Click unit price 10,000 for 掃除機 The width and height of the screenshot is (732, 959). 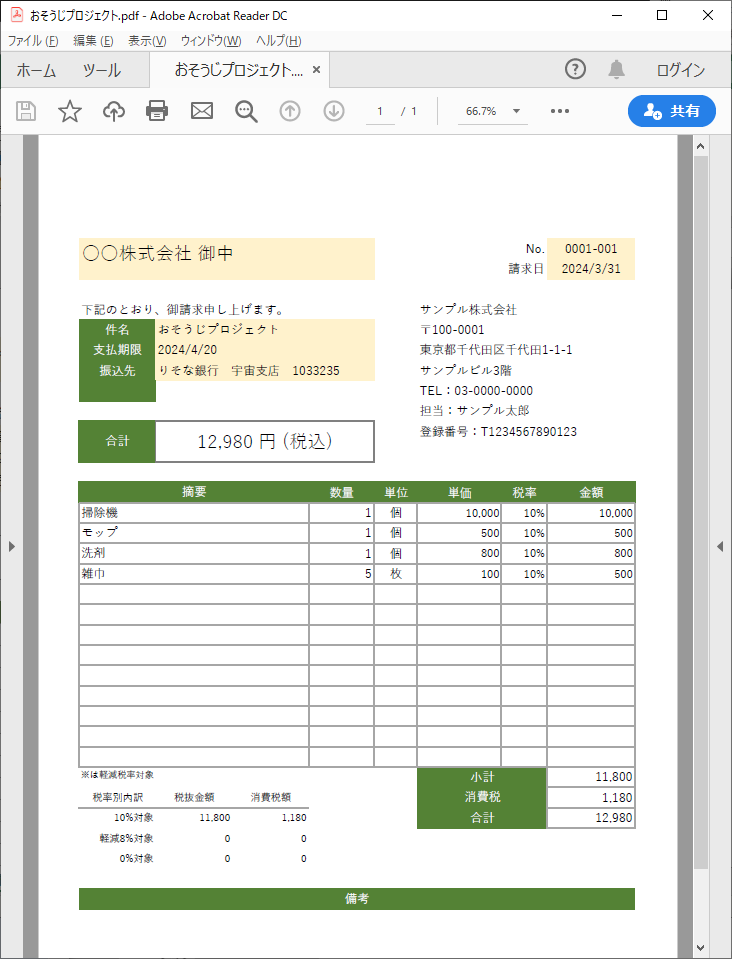coord(482,513)
